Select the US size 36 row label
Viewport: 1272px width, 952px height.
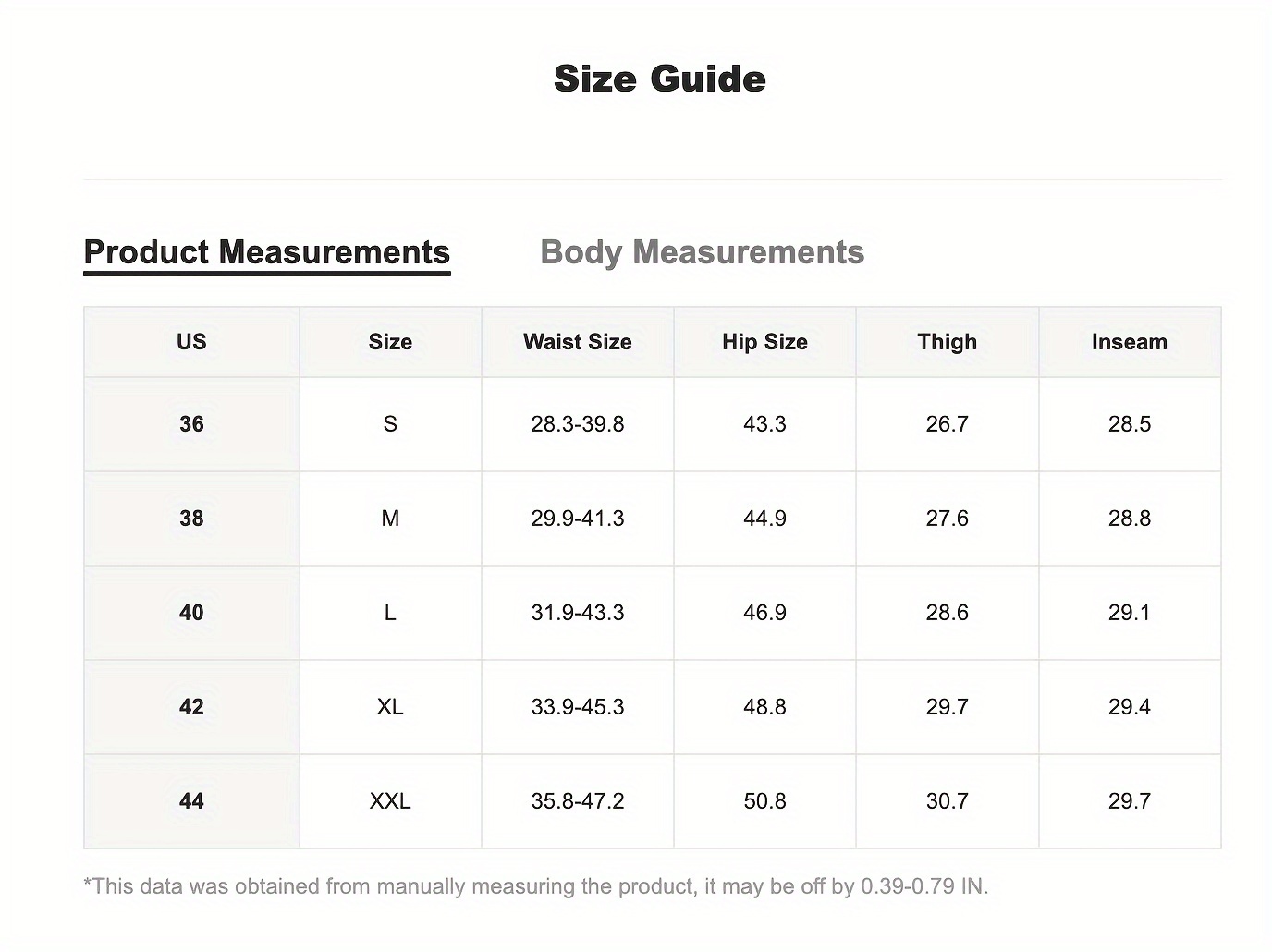pos(191,424)
